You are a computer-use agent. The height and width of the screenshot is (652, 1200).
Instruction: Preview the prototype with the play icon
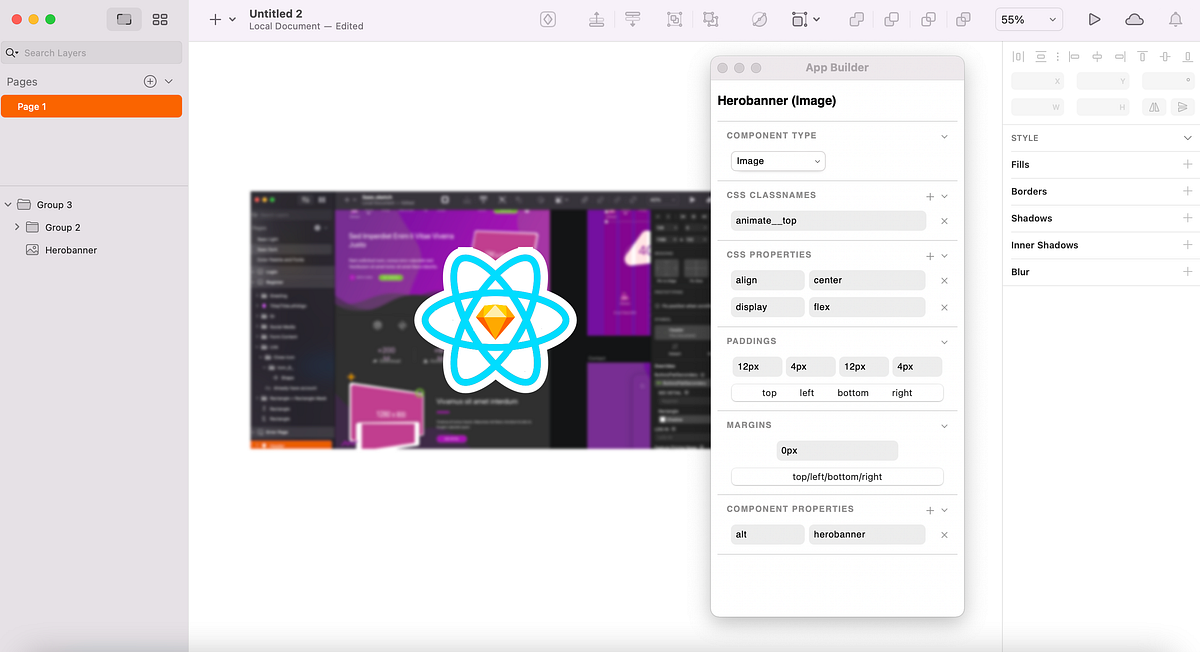(1094, 18)
